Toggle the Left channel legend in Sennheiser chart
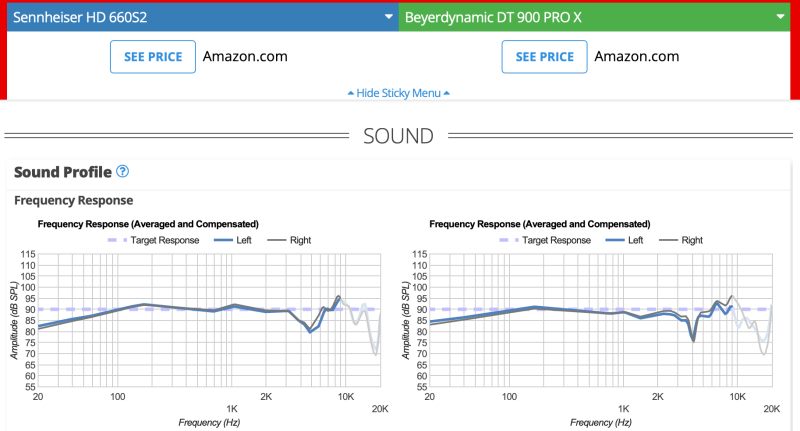Image resolution: width=800 pixels, height=431 pixels. click(x=236, y=240)
